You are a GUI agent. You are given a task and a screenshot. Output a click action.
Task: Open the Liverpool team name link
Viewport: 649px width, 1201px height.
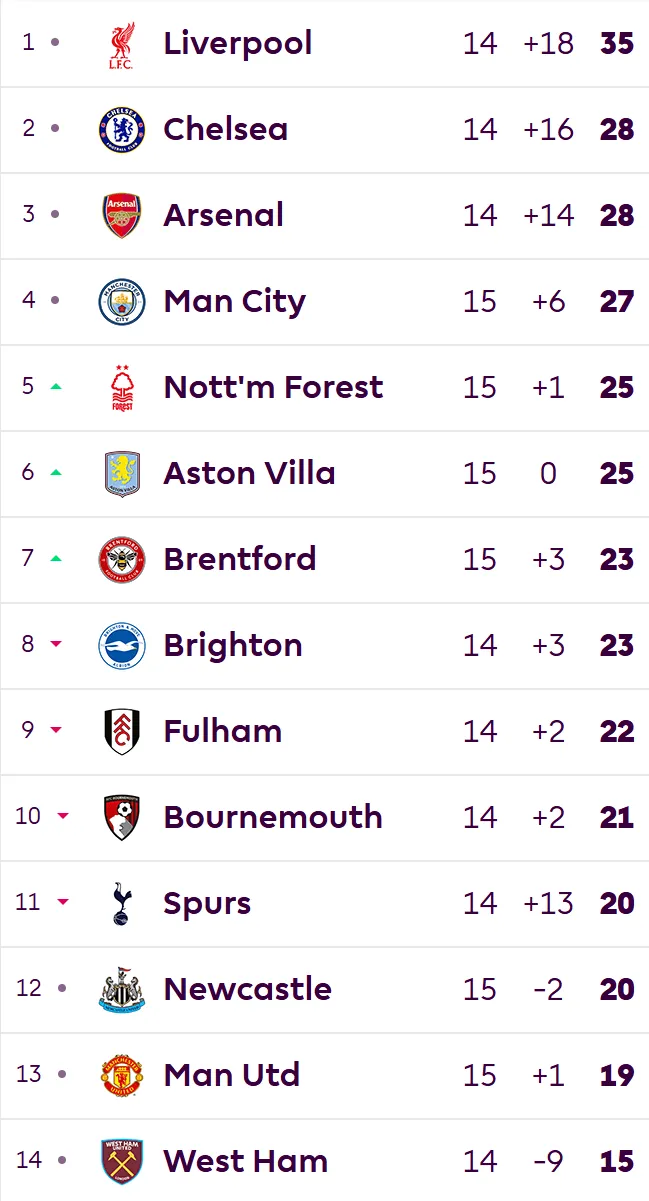tap(238, 43)
